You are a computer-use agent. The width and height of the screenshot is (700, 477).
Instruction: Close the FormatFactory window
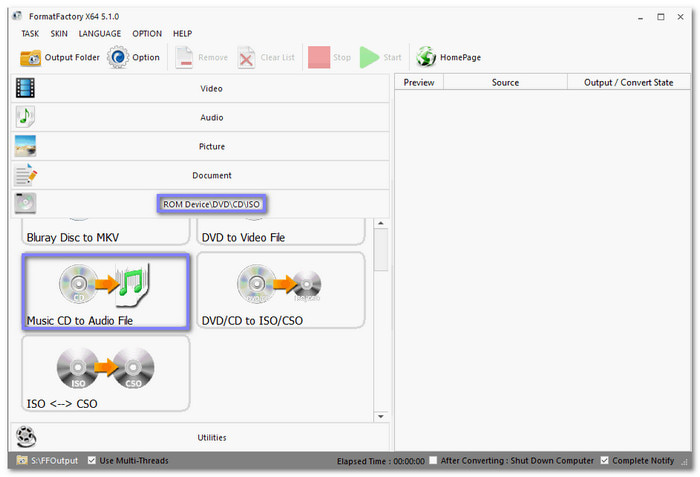pyautogui.click(x=680, y=17)
